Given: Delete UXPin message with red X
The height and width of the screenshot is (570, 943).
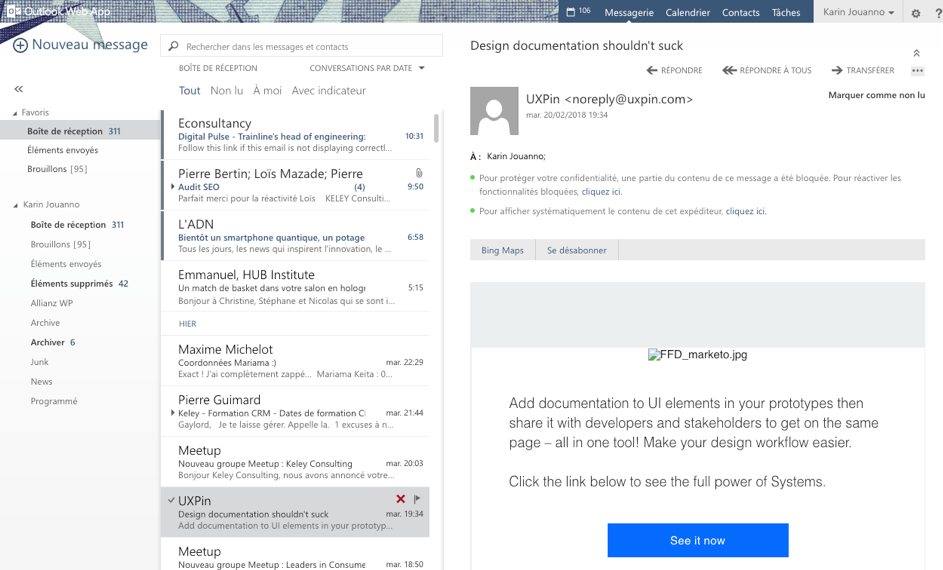Looking at the screenshot, I should tap(401, 498).
